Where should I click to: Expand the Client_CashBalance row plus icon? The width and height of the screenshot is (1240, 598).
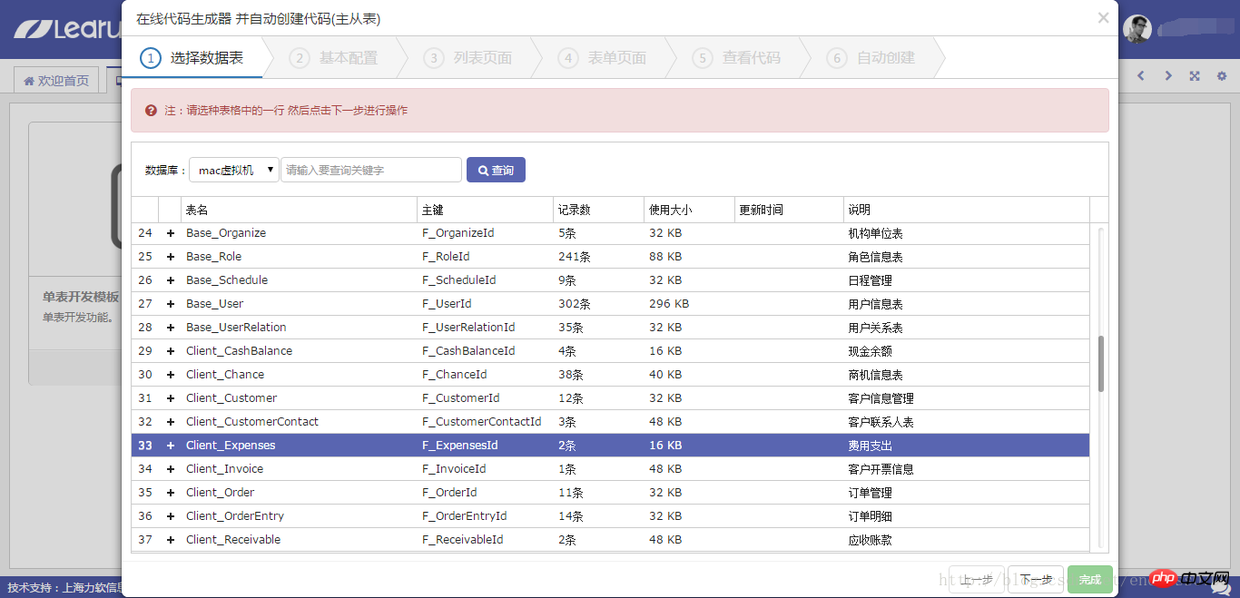point(170,351)
